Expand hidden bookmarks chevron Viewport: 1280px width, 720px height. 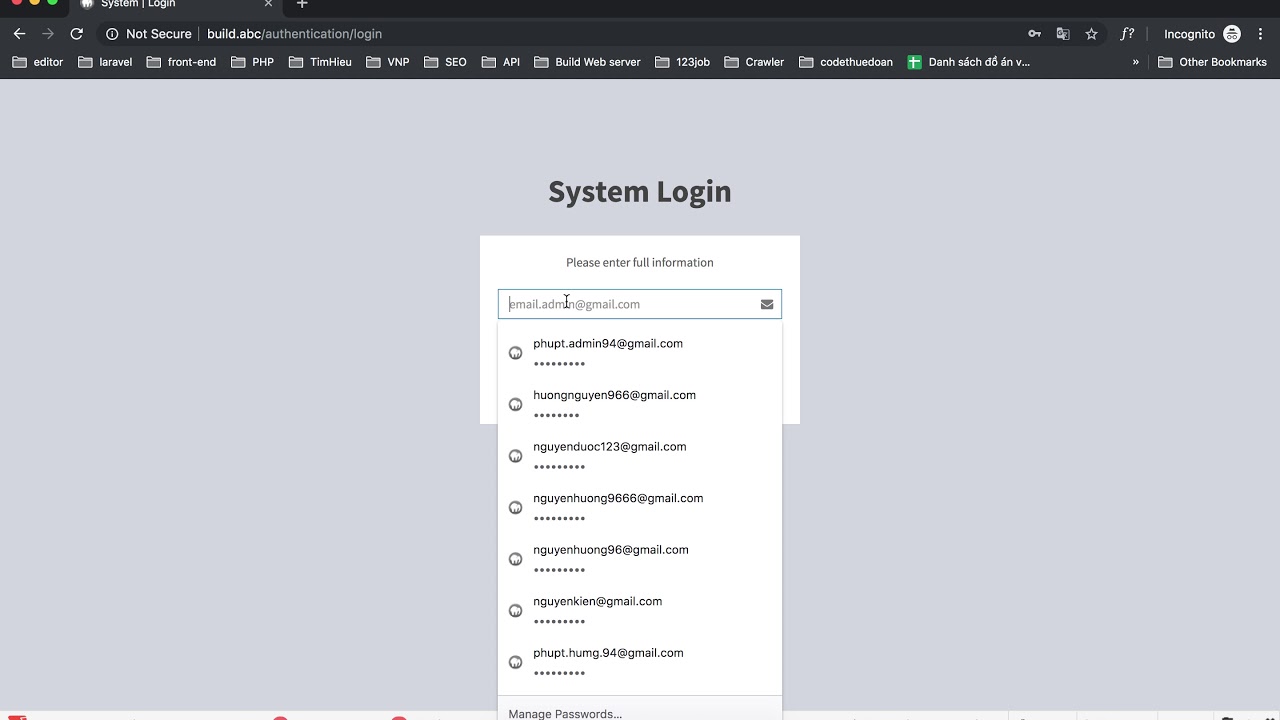1135,62
